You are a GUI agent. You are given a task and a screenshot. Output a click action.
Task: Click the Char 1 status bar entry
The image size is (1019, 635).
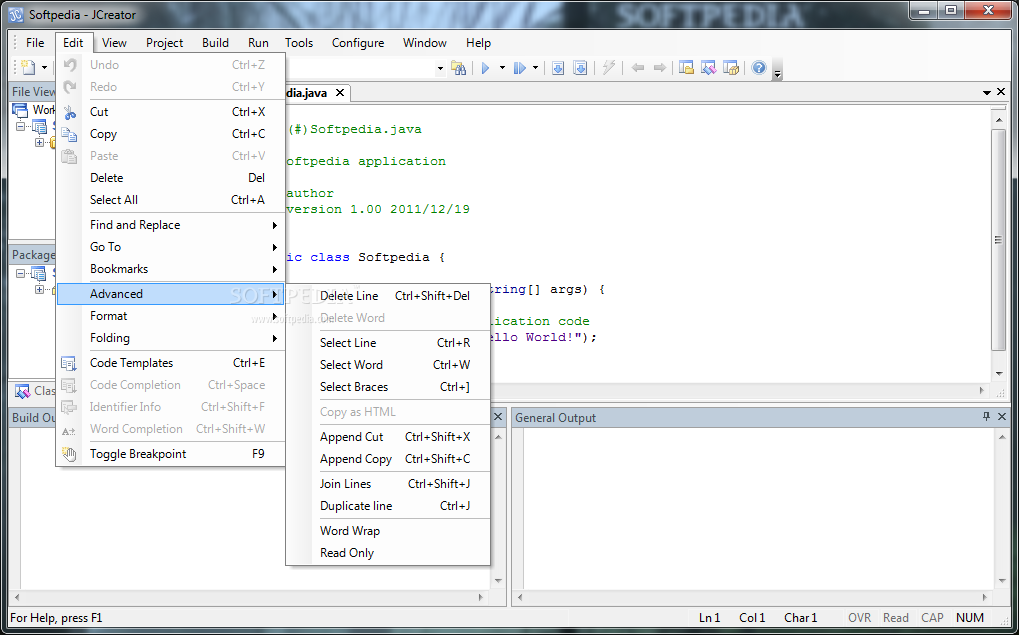800,617
